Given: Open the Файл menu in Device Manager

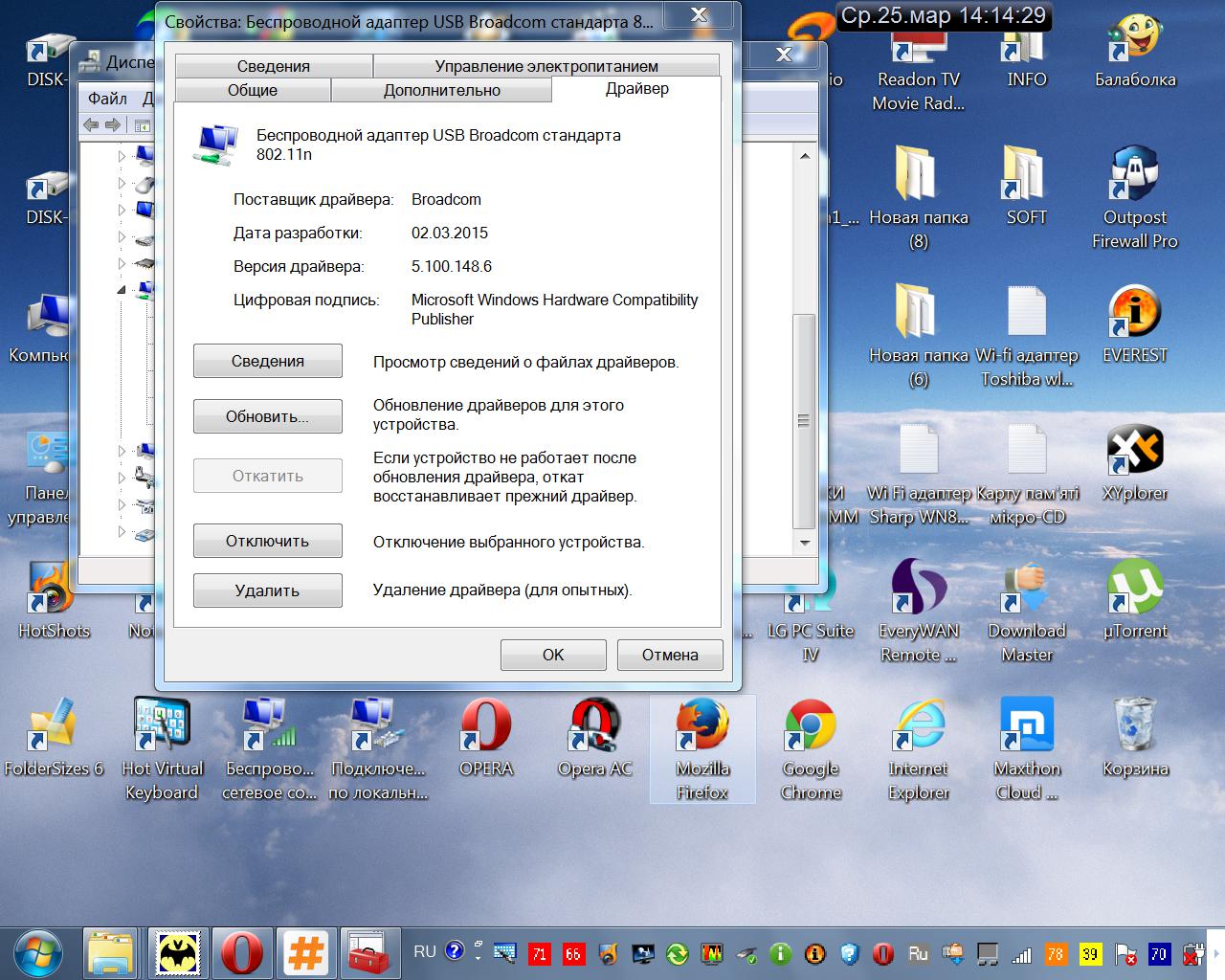Looking at the screenshot, I should (107, 99).
